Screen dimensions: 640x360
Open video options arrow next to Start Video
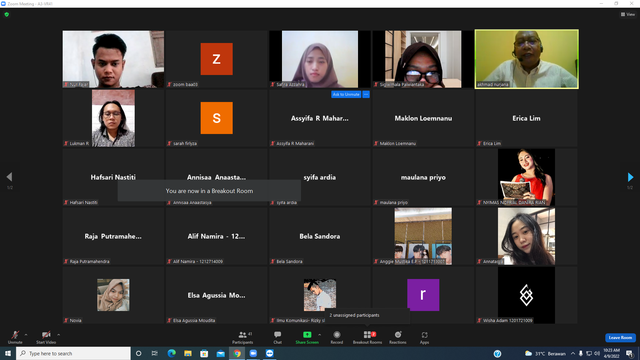click(59, 335)
